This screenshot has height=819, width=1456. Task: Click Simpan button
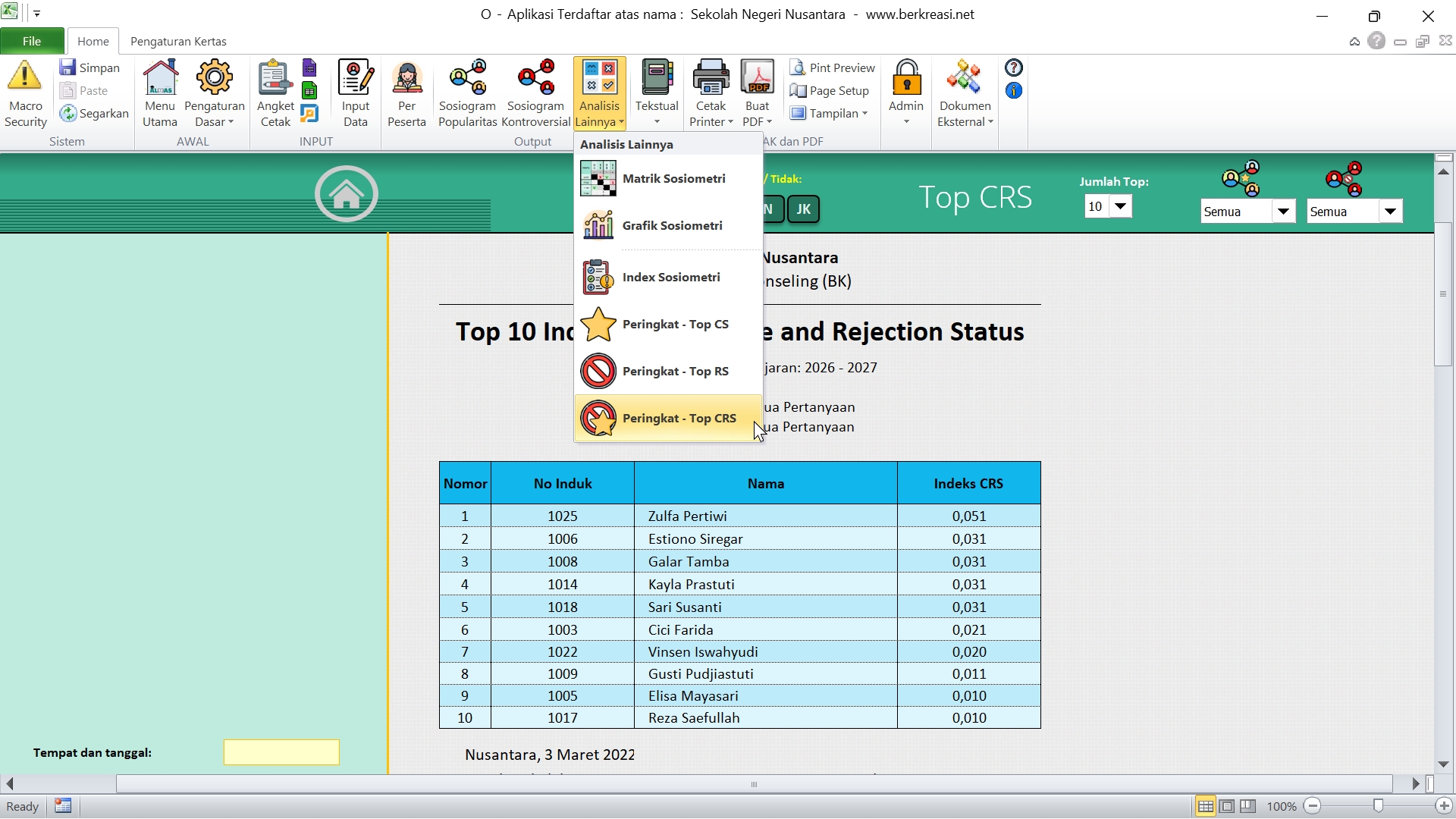pyautogui.click(x=90, y=67)
